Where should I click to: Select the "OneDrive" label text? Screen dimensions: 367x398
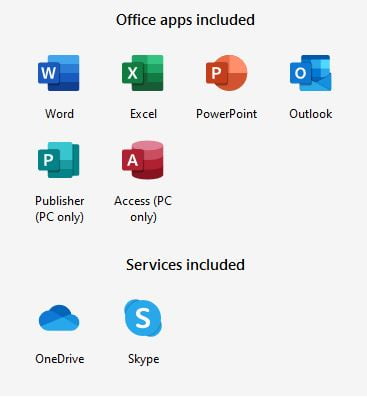coord(60,359)
